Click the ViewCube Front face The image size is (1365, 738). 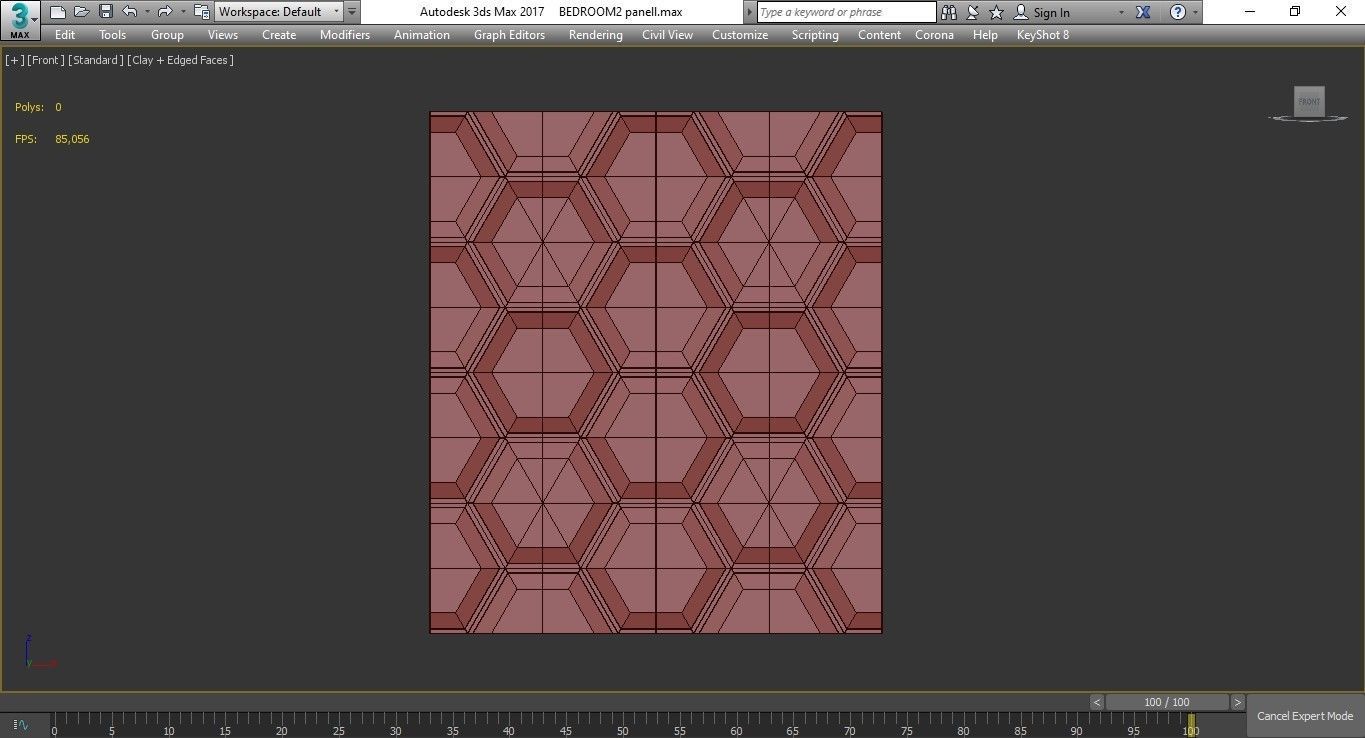click(x=1309, y=101)
